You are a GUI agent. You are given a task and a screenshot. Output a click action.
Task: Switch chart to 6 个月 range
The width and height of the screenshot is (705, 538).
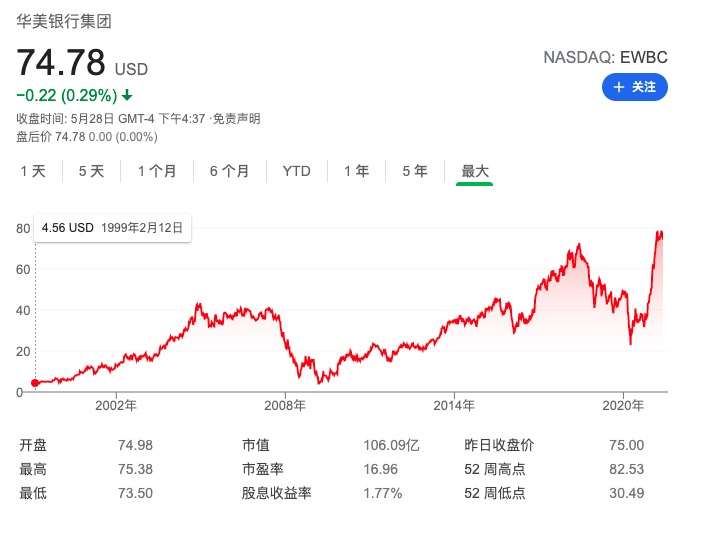click(229, 171)
